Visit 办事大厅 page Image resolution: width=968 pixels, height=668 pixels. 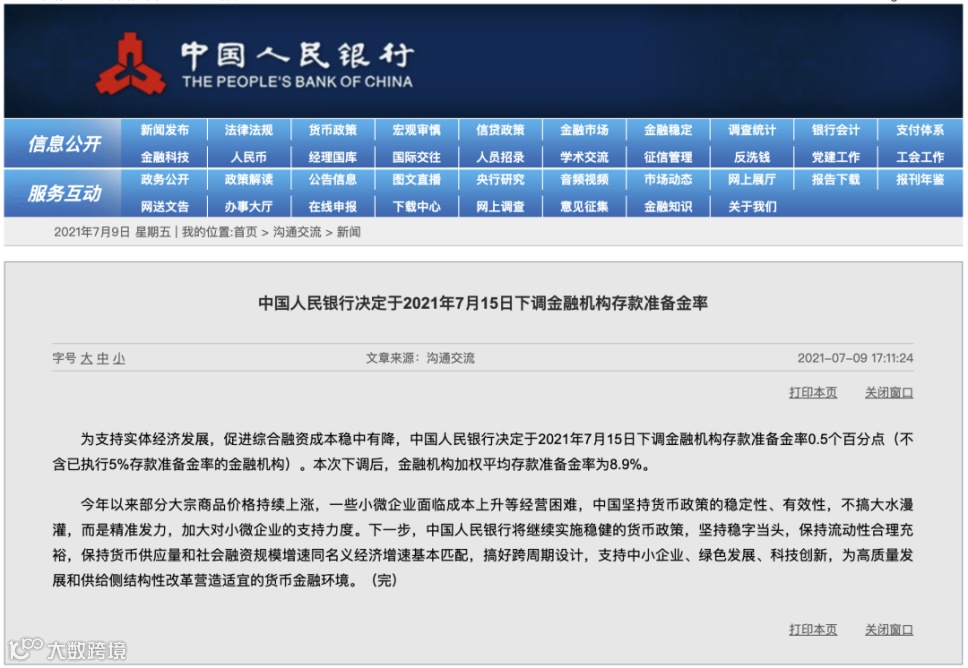(x=248, y=206)
